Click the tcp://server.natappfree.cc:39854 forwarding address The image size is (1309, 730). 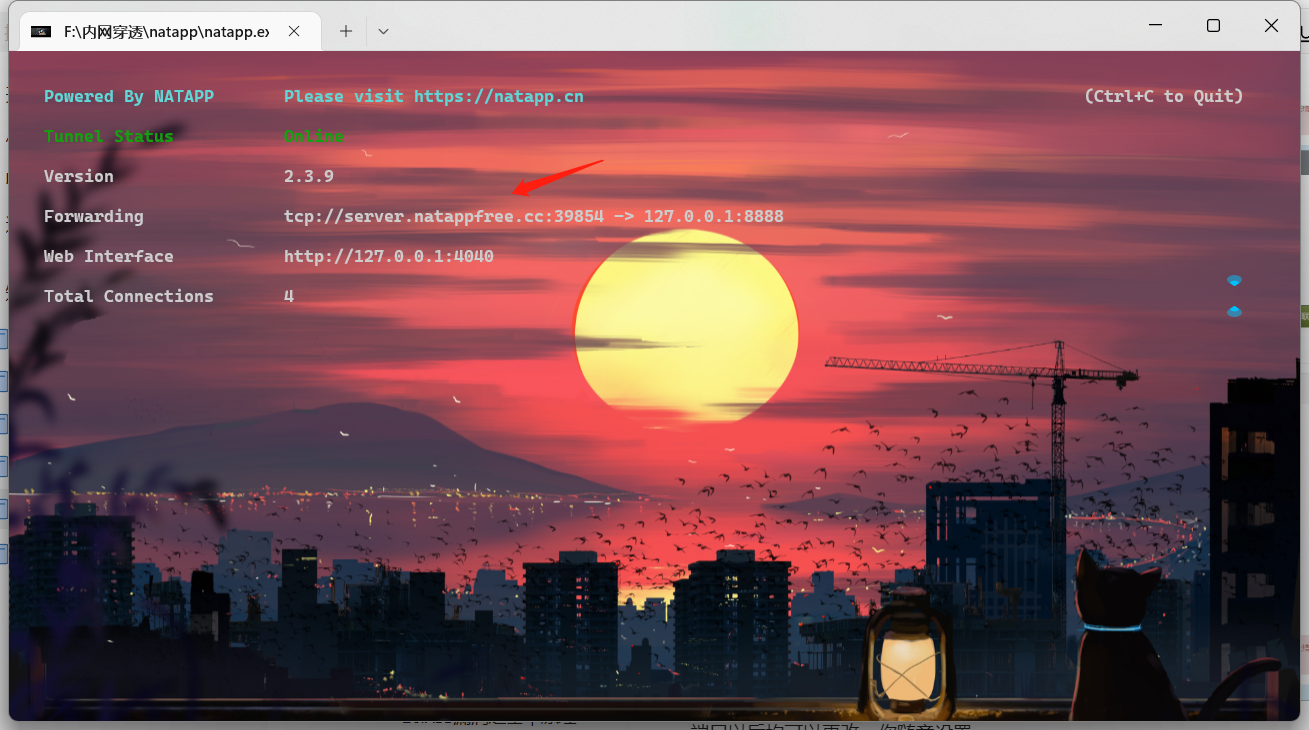pyautogui.click(x=444, y=216)
